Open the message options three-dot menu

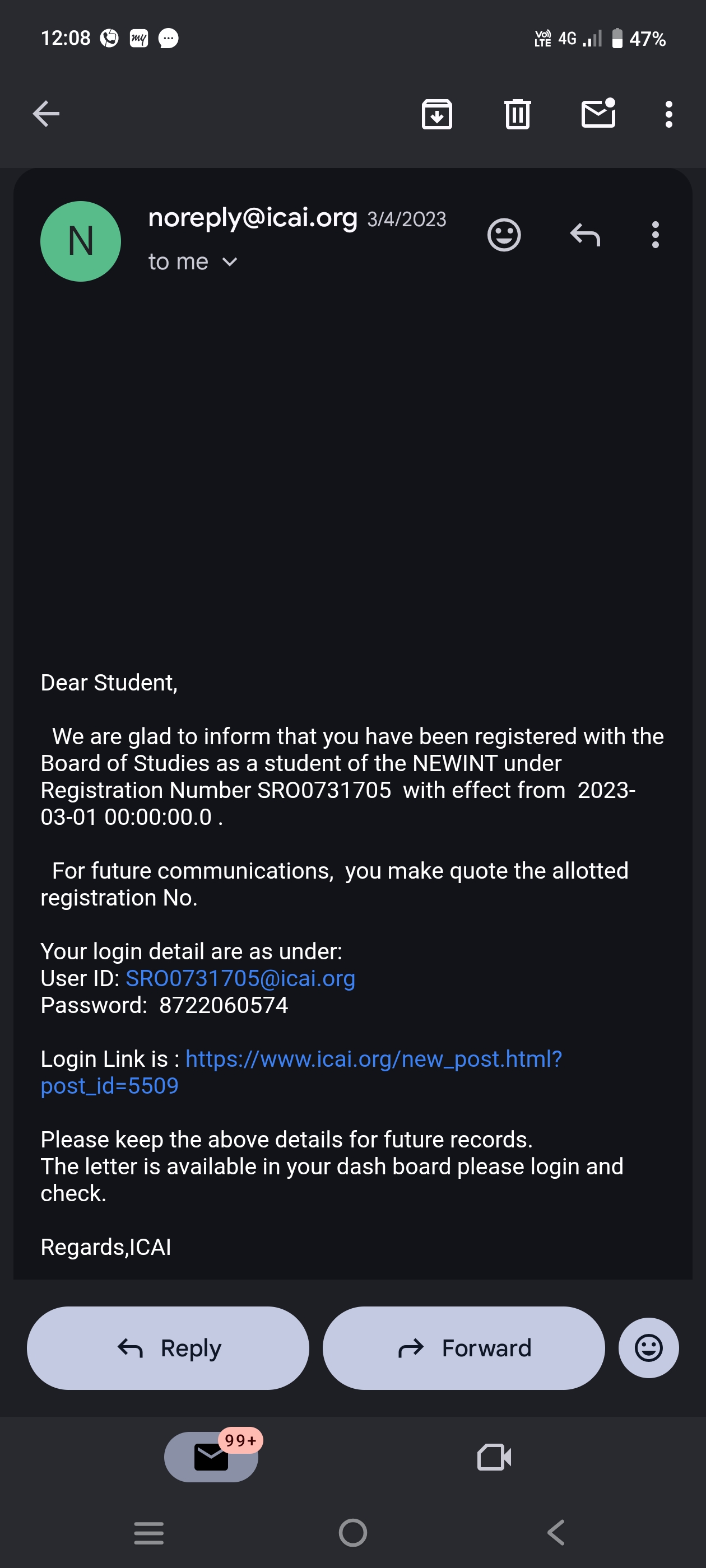point(655,235)
